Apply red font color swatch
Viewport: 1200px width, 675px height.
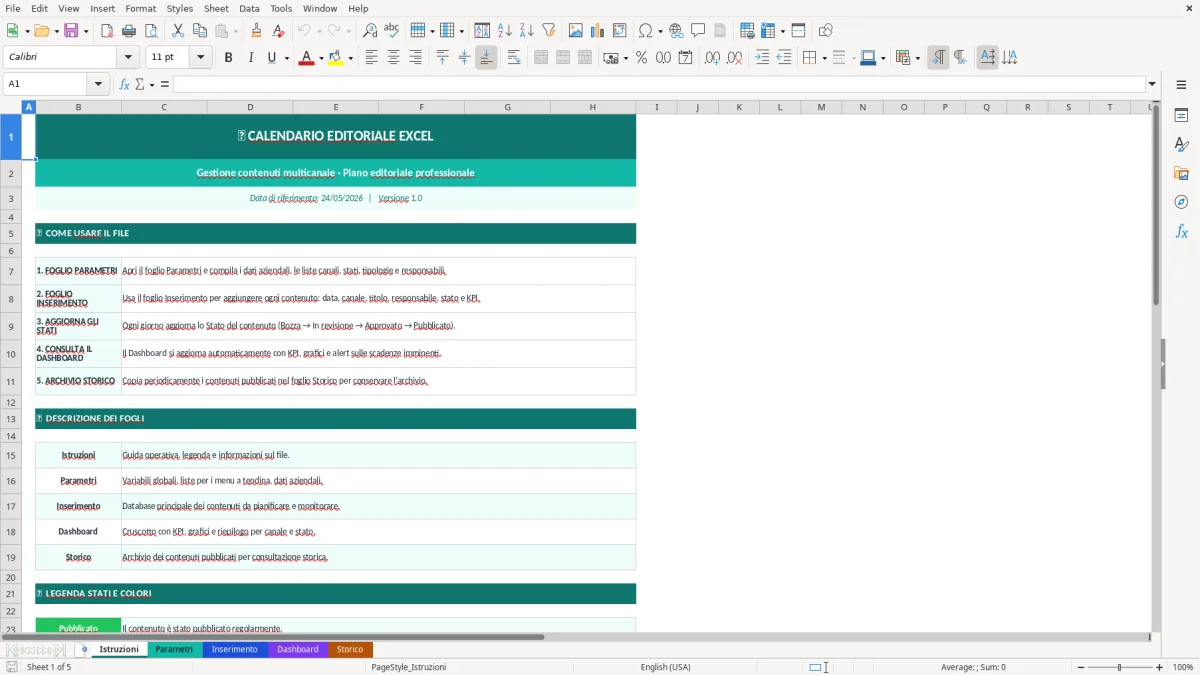point(306,58)
